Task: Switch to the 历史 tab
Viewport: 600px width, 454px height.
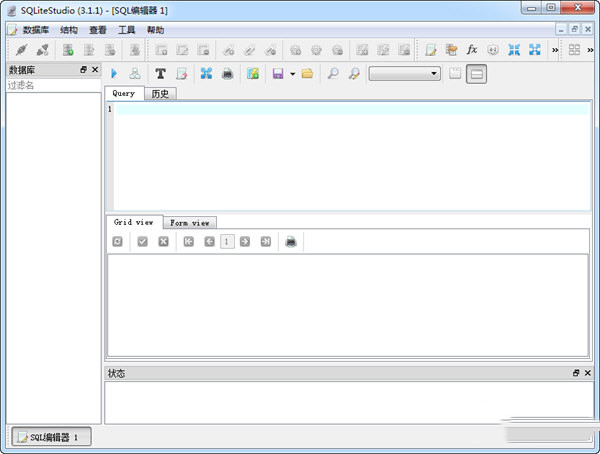Action: (160, 94)
